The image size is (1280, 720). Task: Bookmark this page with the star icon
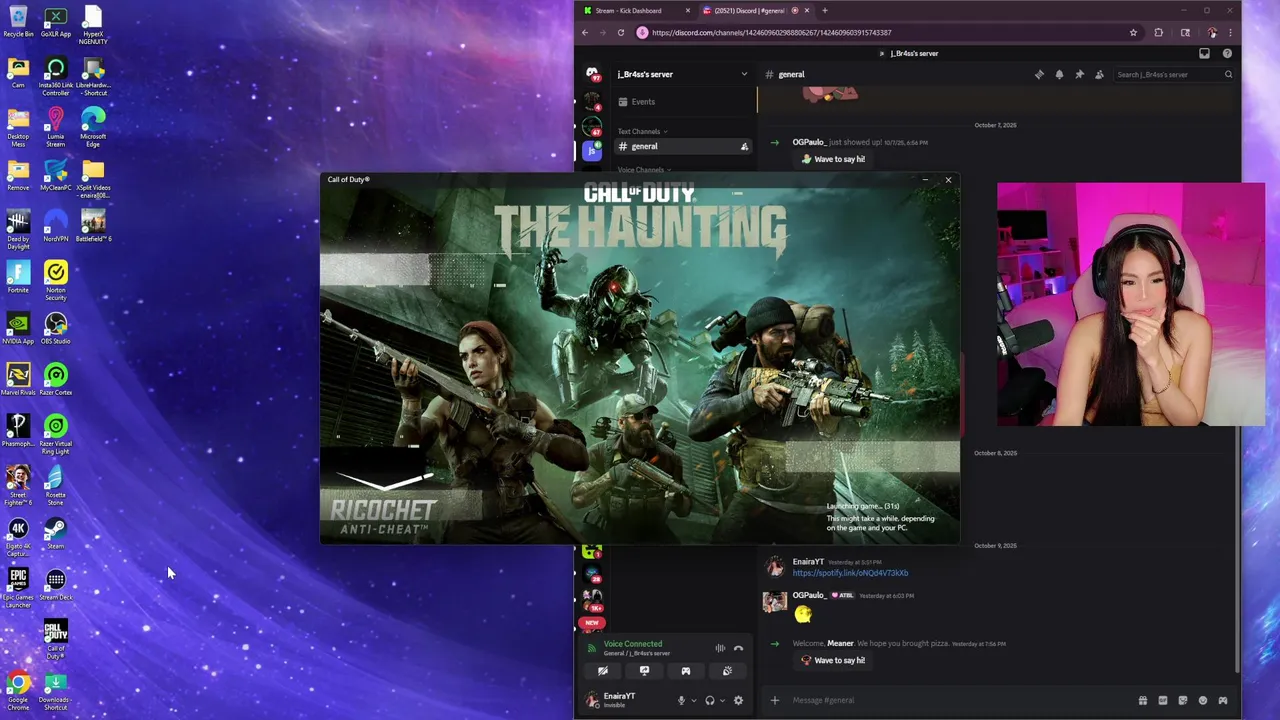pos(1133,32)
